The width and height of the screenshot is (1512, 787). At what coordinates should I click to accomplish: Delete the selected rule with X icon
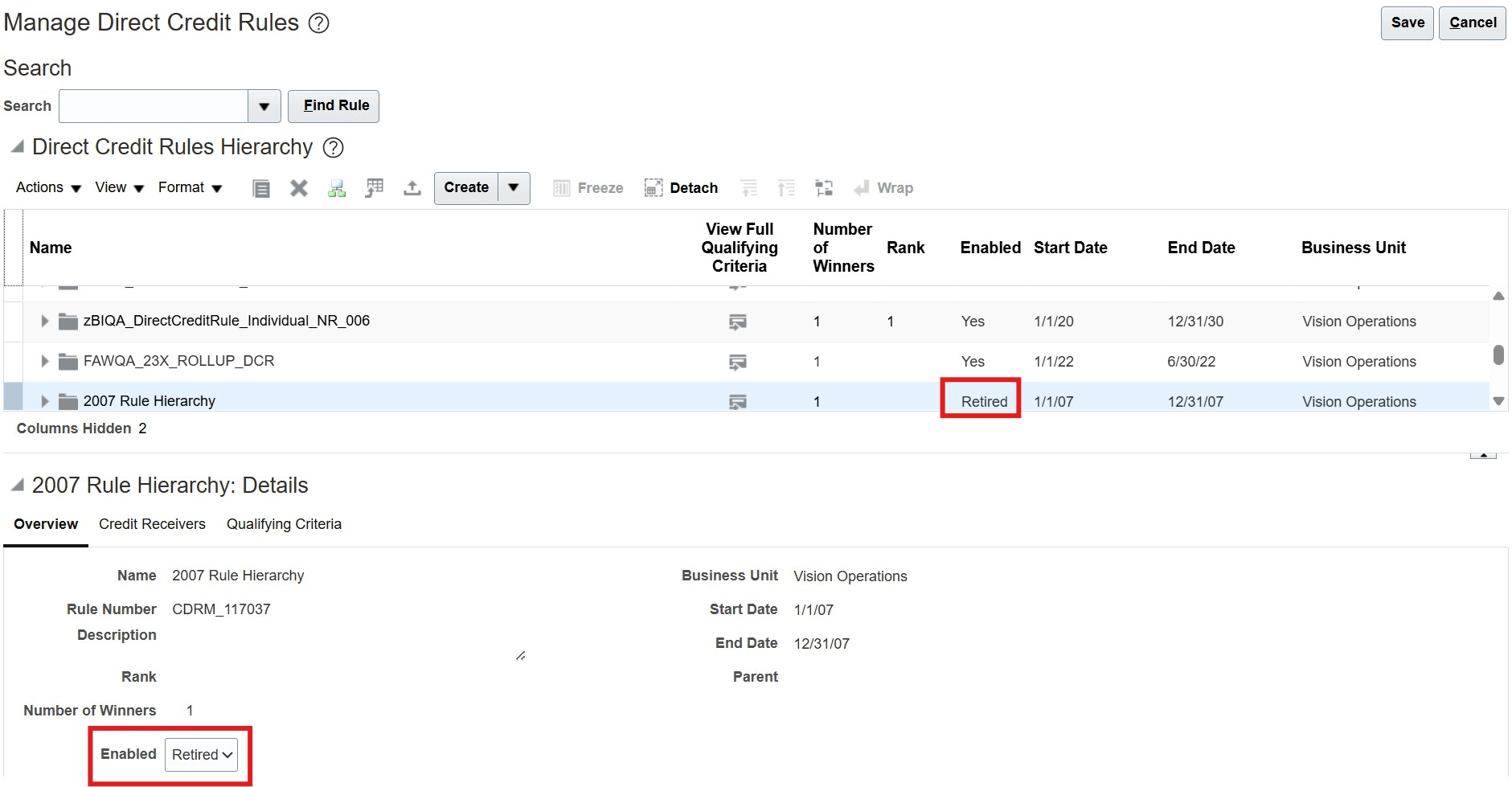(299, 188)
